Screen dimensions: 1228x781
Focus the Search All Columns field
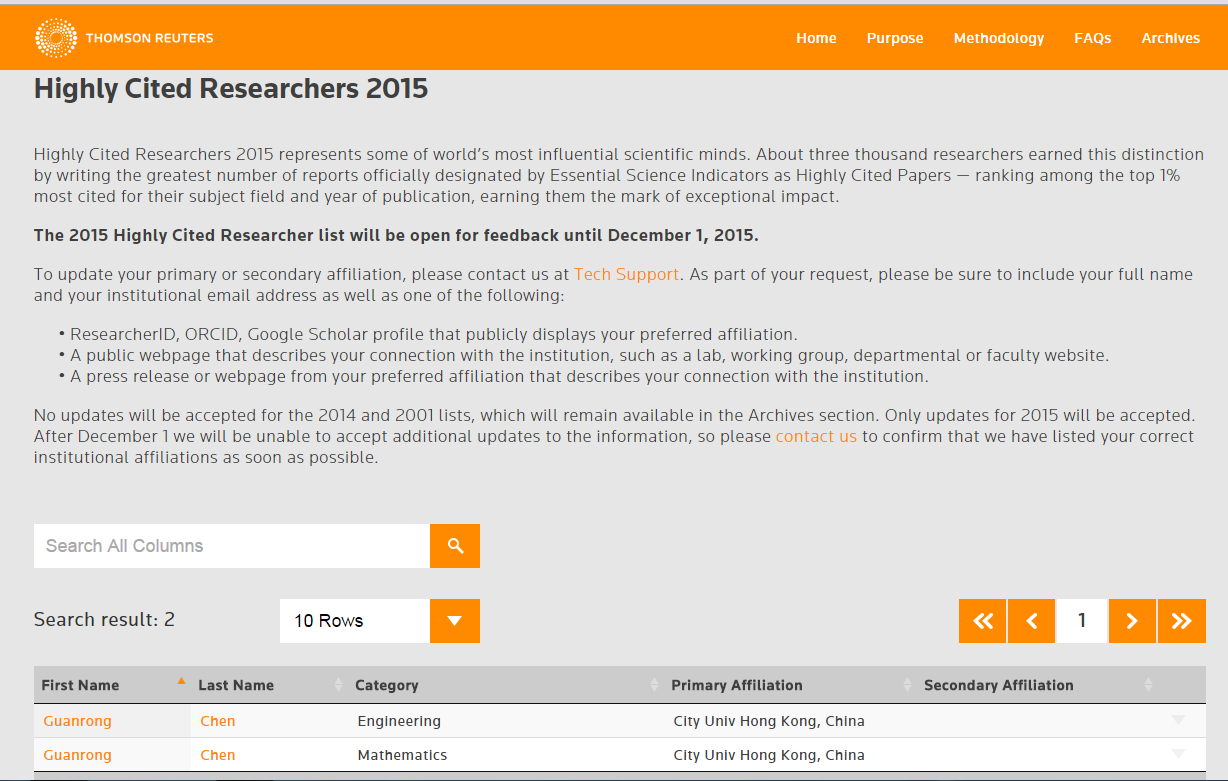click(x=232, y=546)
